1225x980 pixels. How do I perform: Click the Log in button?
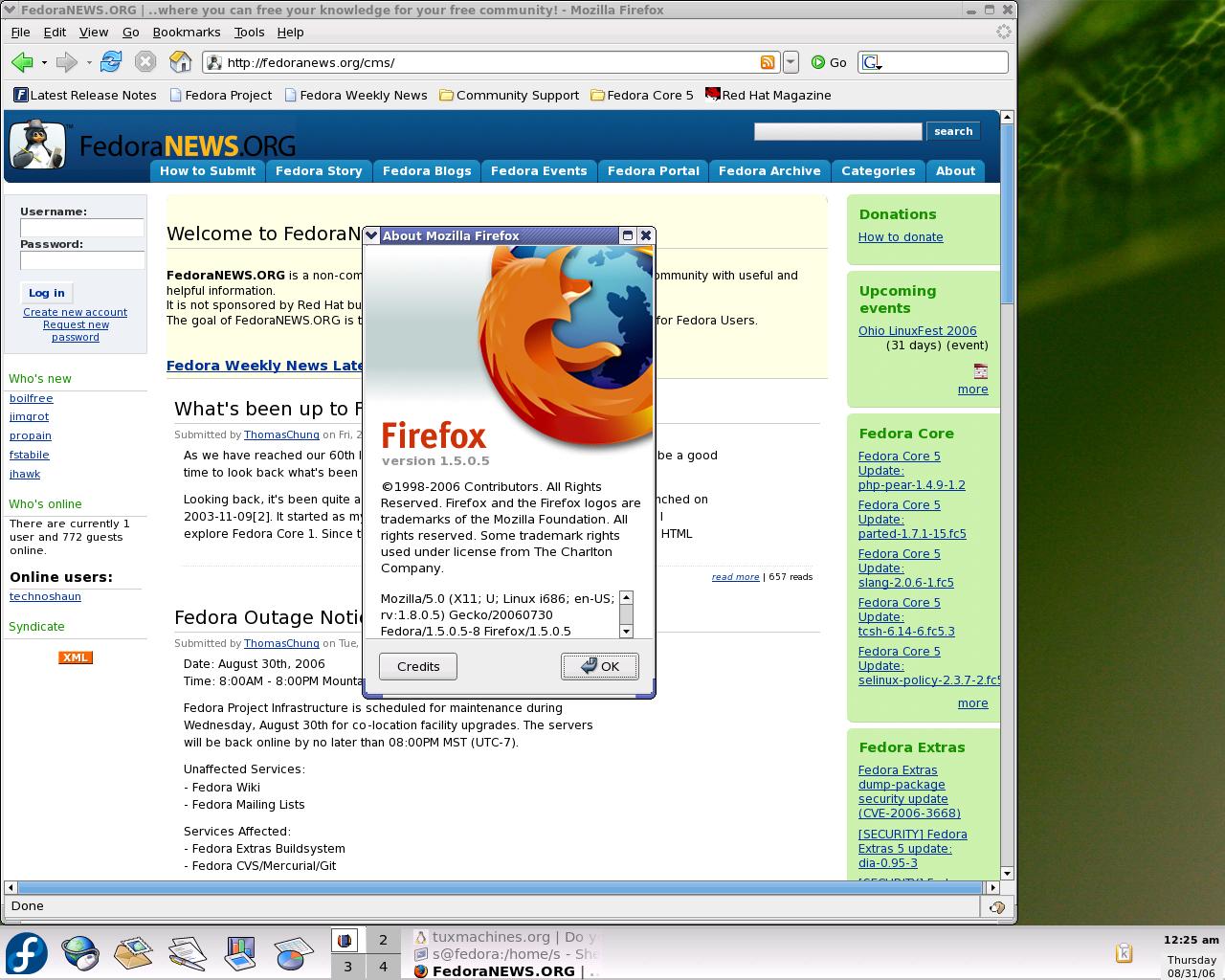(47, 293)
